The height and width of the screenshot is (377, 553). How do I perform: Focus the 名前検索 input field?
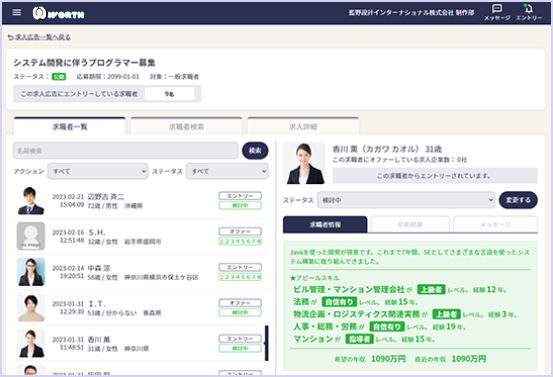point(126,151)
